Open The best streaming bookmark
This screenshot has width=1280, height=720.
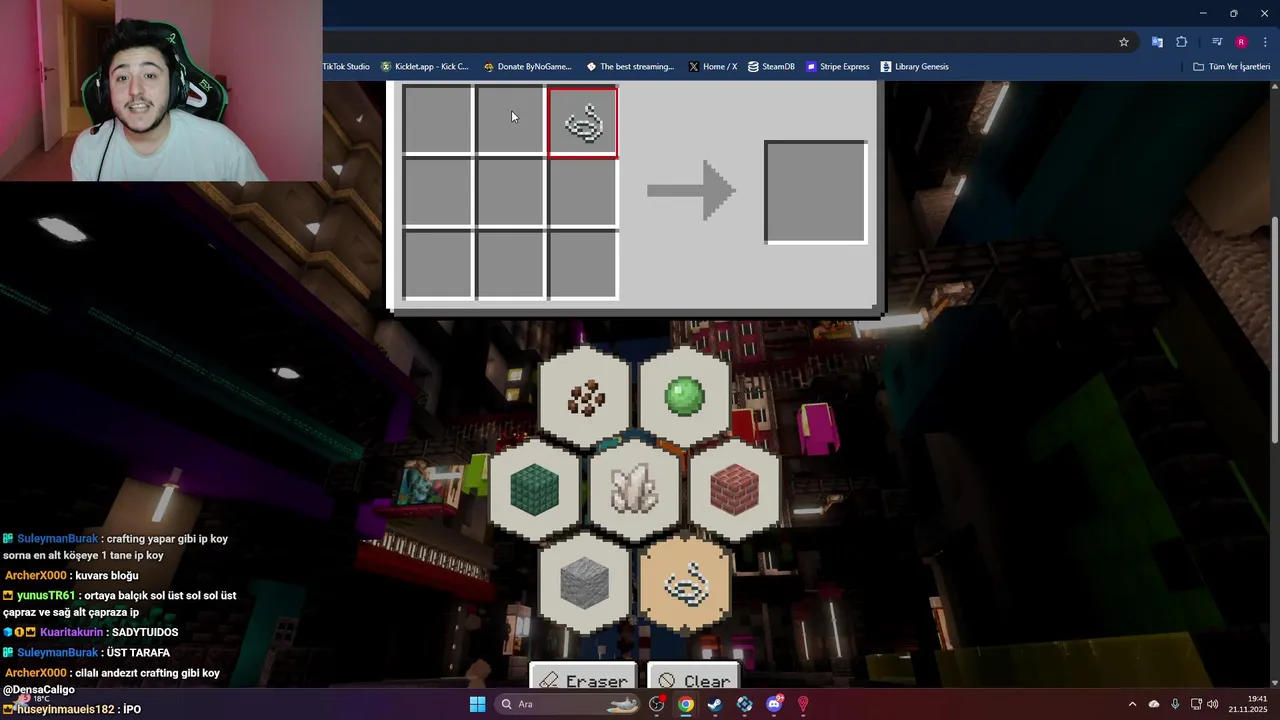(630, 67)
